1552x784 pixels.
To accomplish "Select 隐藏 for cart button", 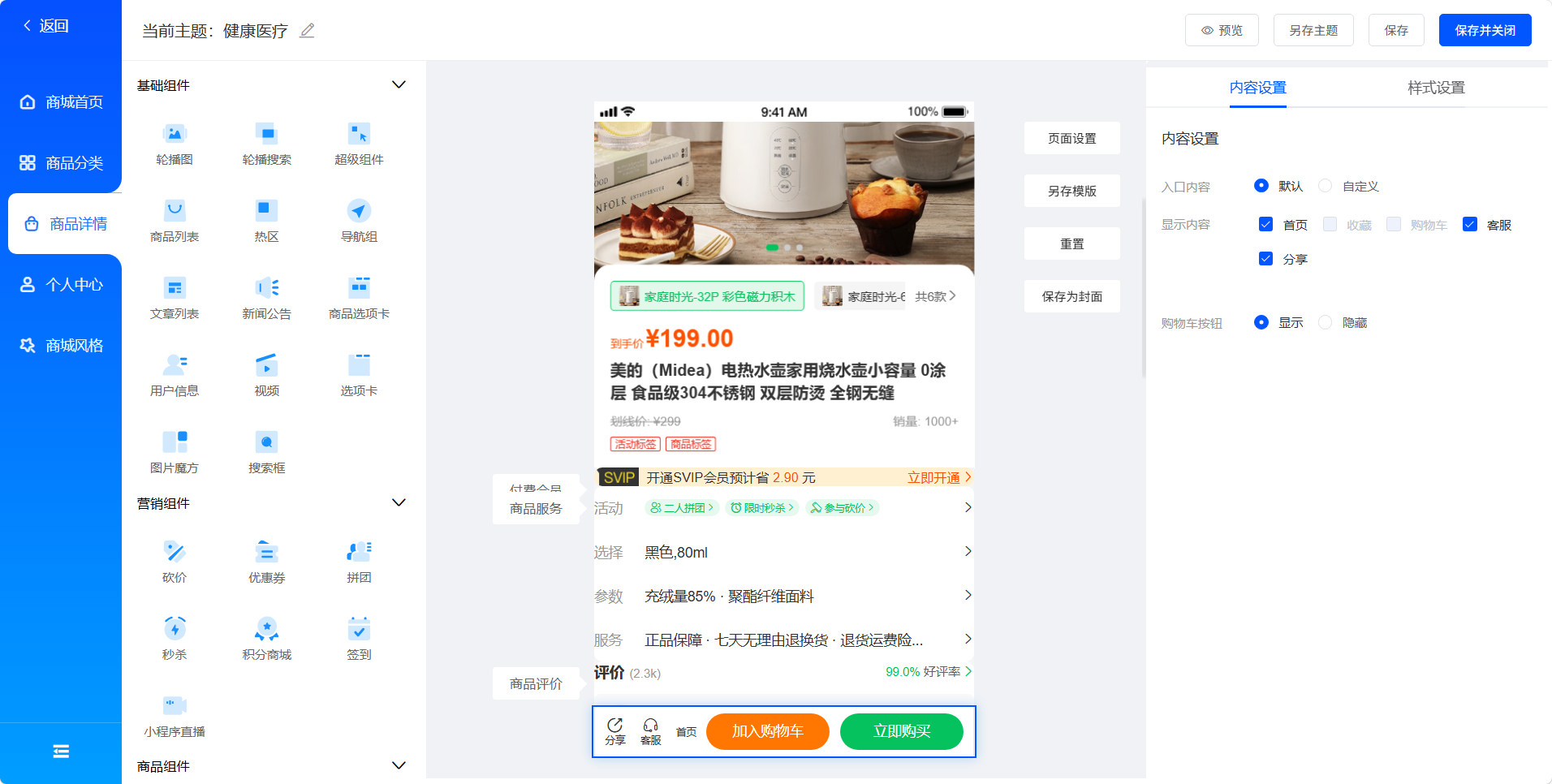I will [x=1325, y=322].
